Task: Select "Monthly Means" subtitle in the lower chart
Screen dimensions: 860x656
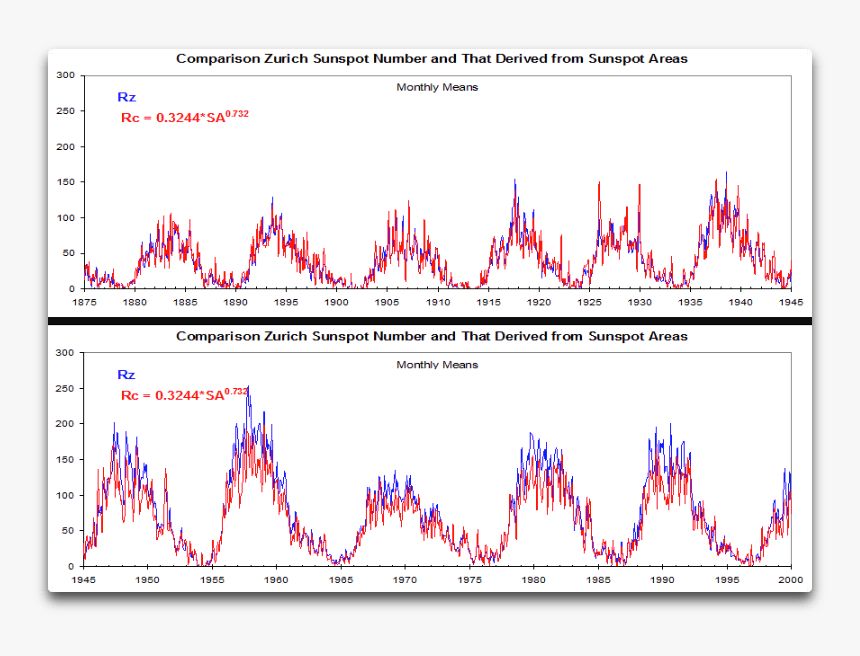Action: (437, 365)
